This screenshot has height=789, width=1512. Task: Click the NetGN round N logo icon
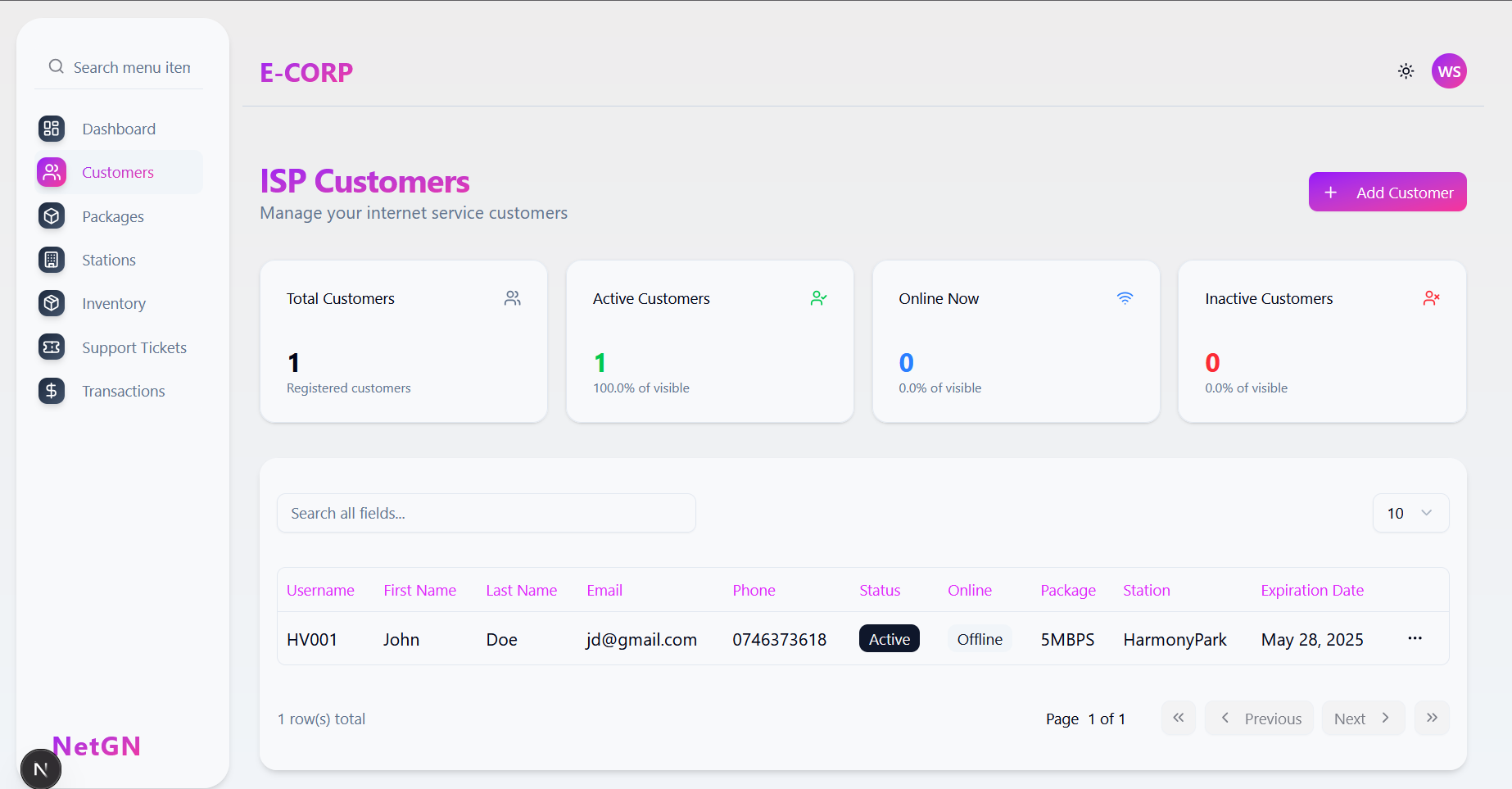coord(40,769)
